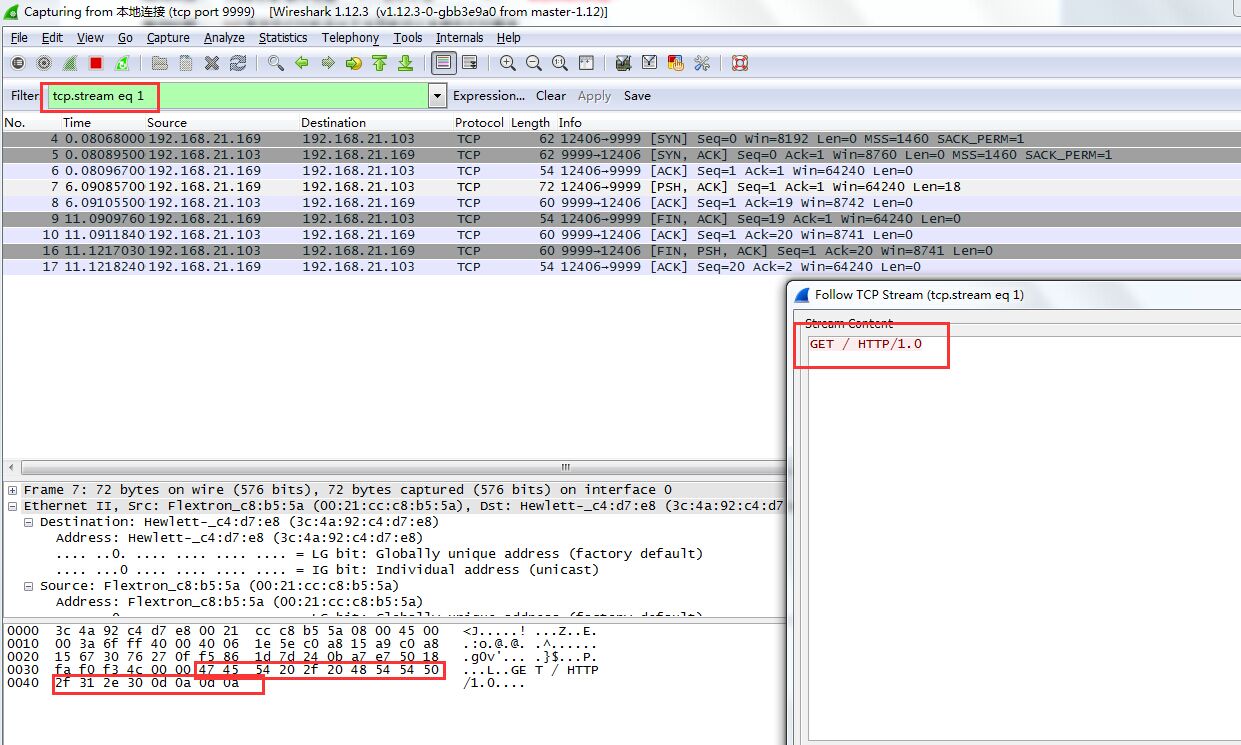
Task: Reload the capture file icon
Action: [238, 63]
